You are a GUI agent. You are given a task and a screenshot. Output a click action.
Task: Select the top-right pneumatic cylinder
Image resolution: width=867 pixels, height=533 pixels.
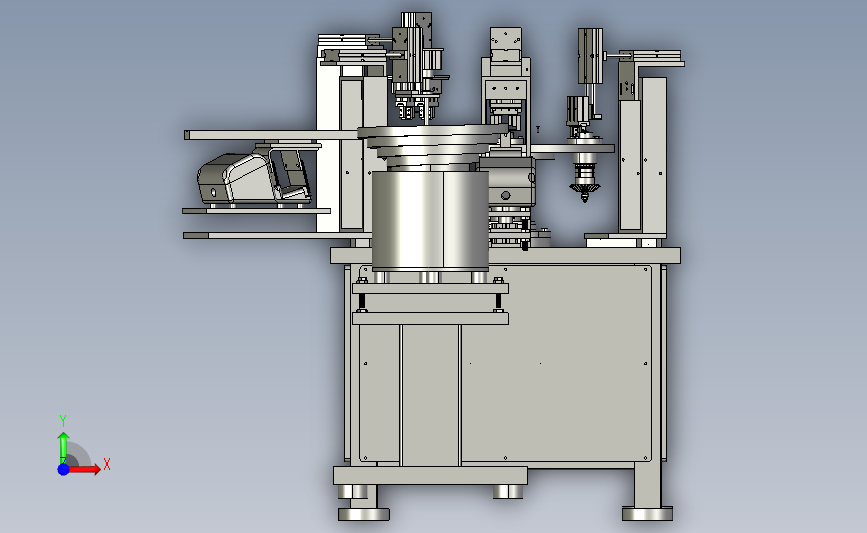click(590, 56)
